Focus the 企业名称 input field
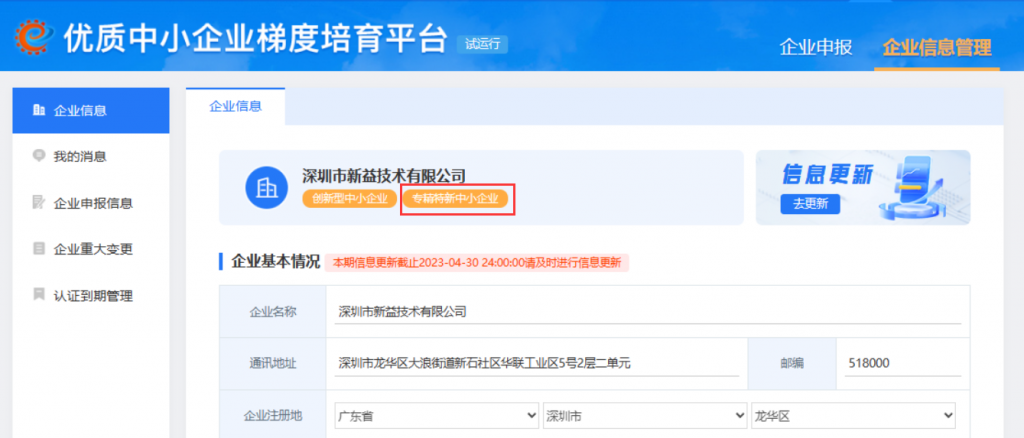Screen dimensions: 1024x438 648,311
